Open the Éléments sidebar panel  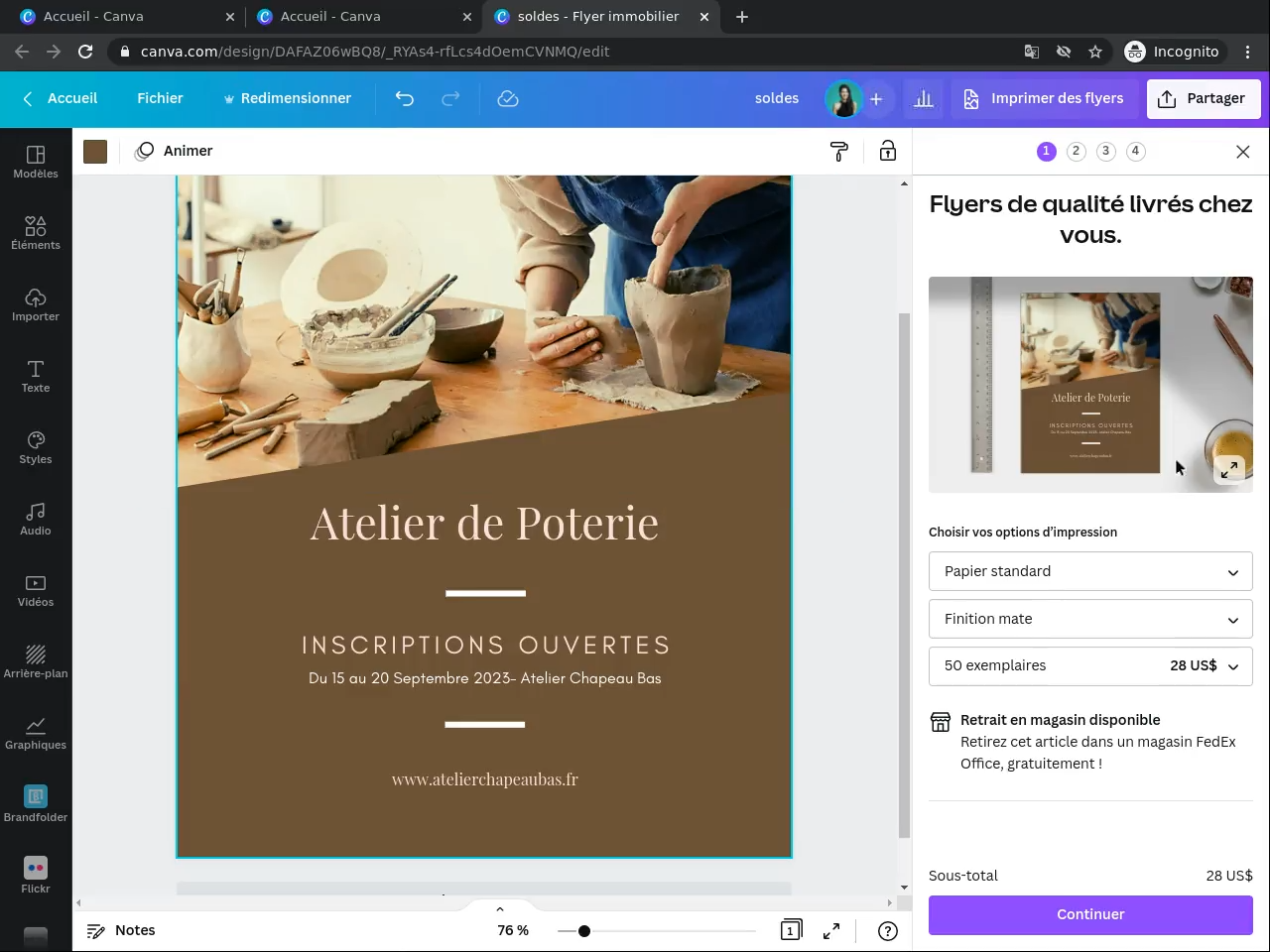36,233
